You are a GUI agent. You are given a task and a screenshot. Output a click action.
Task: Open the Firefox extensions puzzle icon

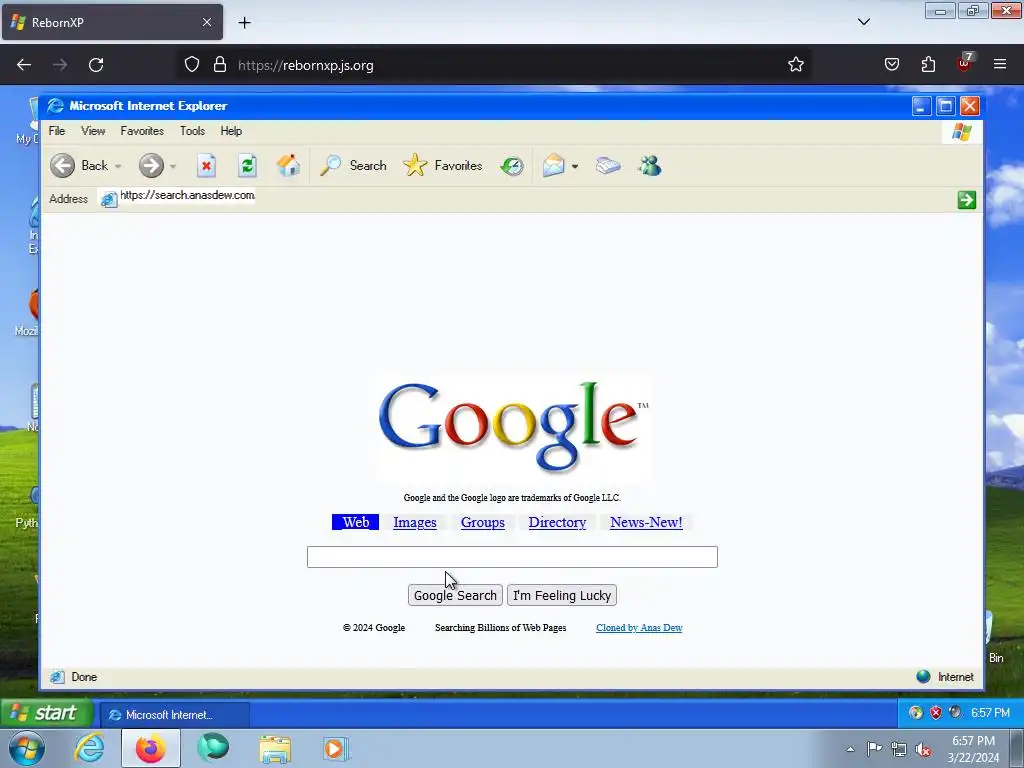point(928,64)
